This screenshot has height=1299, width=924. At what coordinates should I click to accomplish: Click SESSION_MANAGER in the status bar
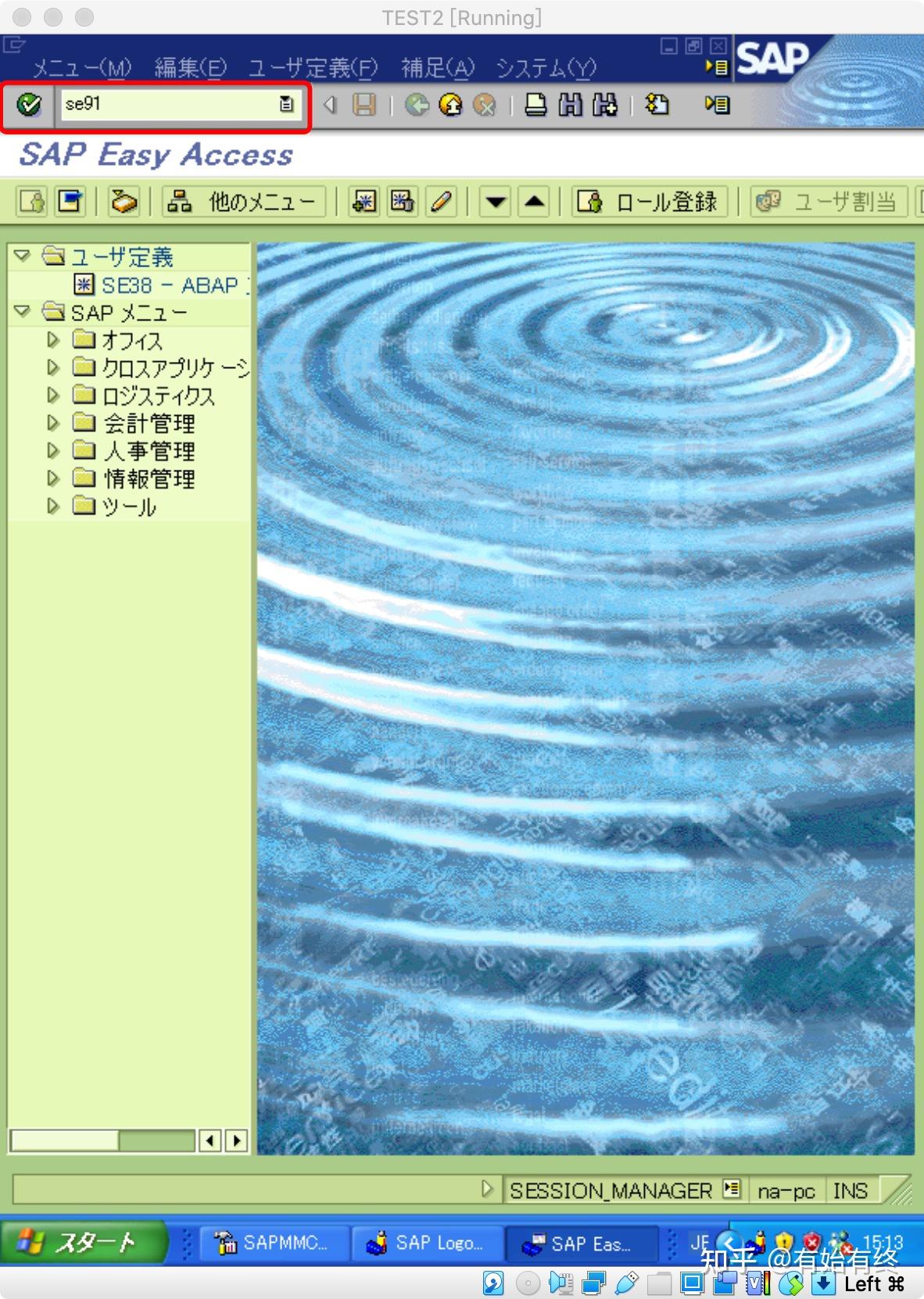pos(611,1190)
